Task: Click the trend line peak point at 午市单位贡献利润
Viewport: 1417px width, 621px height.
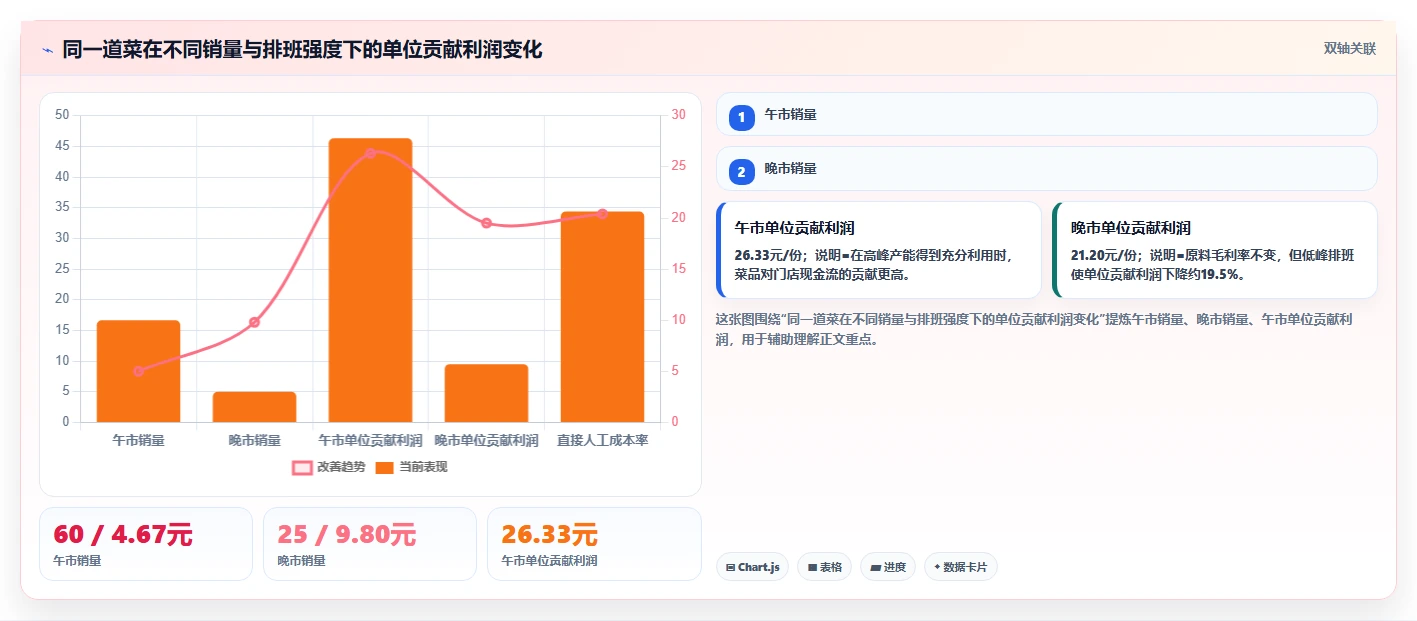Action: (370, 153)
